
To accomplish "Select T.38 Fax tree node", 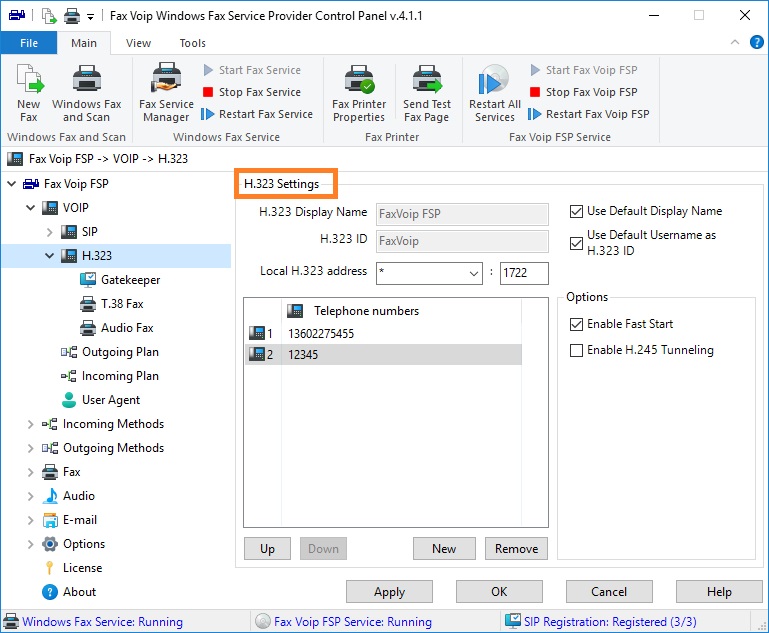I will [112, 304].
